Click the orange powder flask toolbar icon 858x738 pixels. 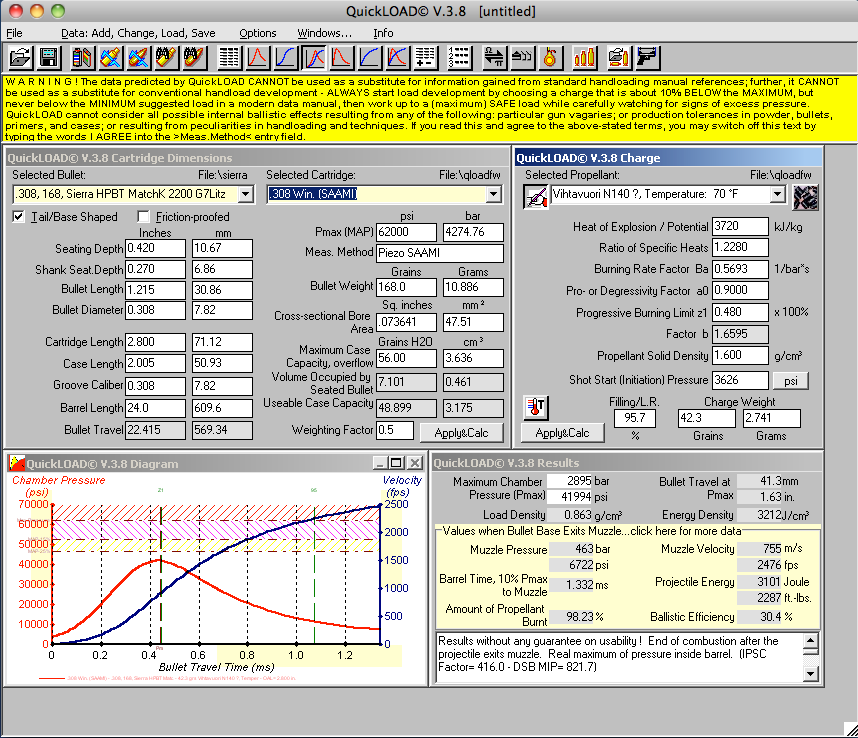pyautogui.click(x=550, y=57)
